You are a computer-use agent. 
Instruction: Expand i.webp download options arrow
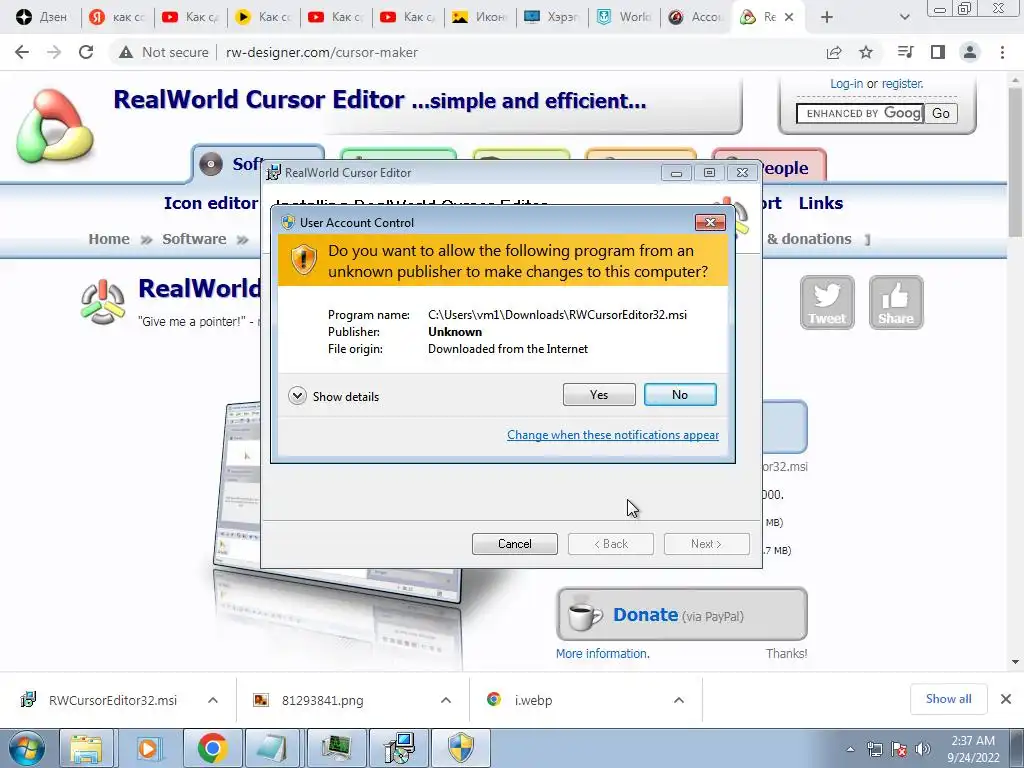pyautogui.click(x=679, y=700)
